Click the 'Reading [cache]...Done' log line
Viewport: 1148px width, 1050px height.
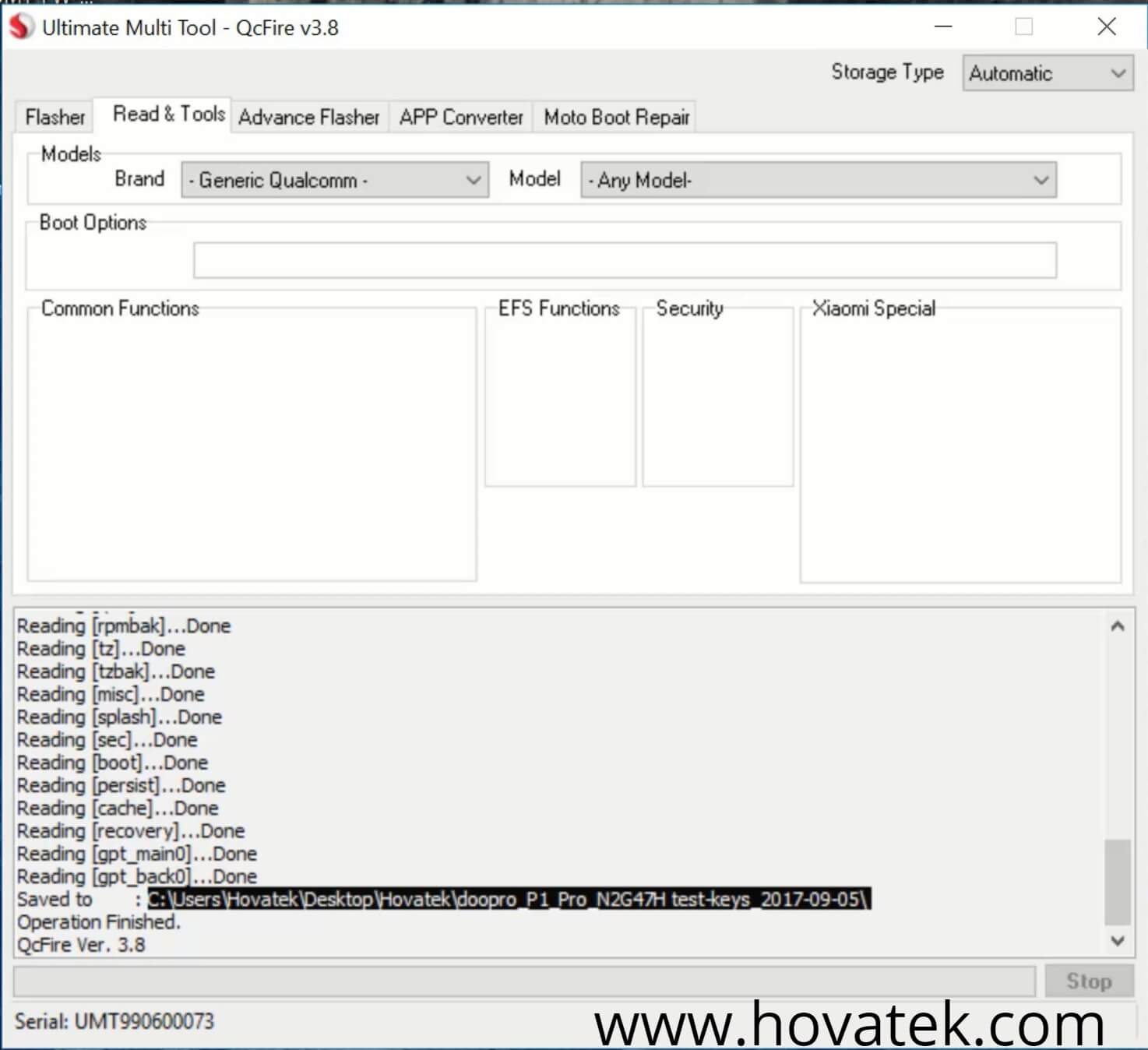[x=118, y=808]
